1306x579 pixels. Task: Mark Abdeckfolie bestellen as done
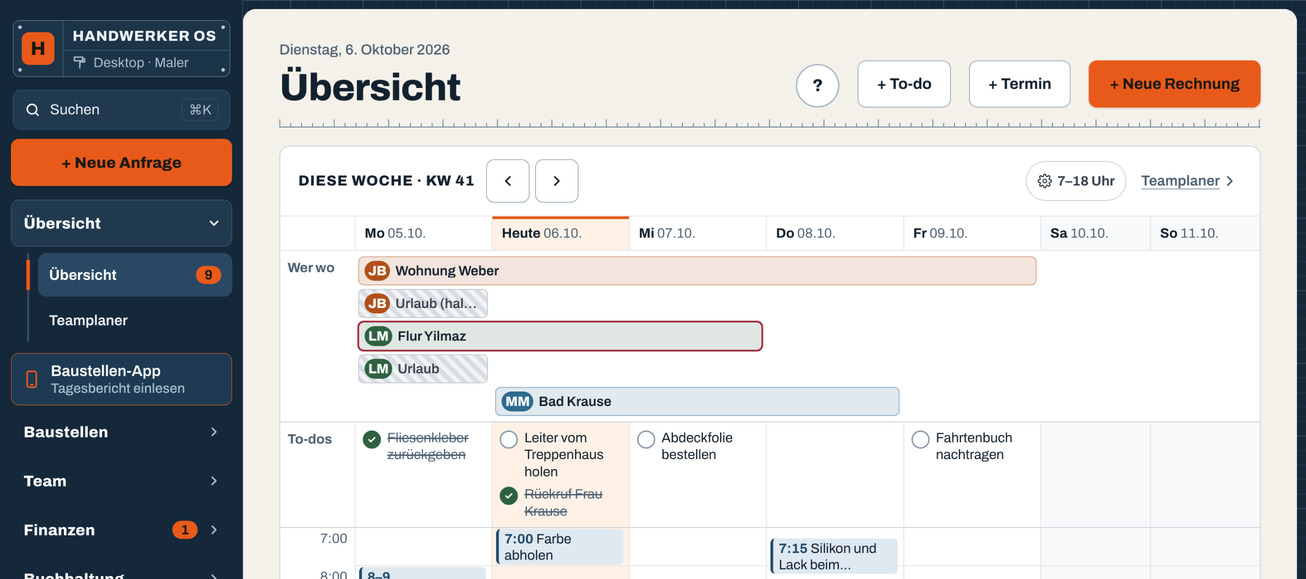click(646, 439)
